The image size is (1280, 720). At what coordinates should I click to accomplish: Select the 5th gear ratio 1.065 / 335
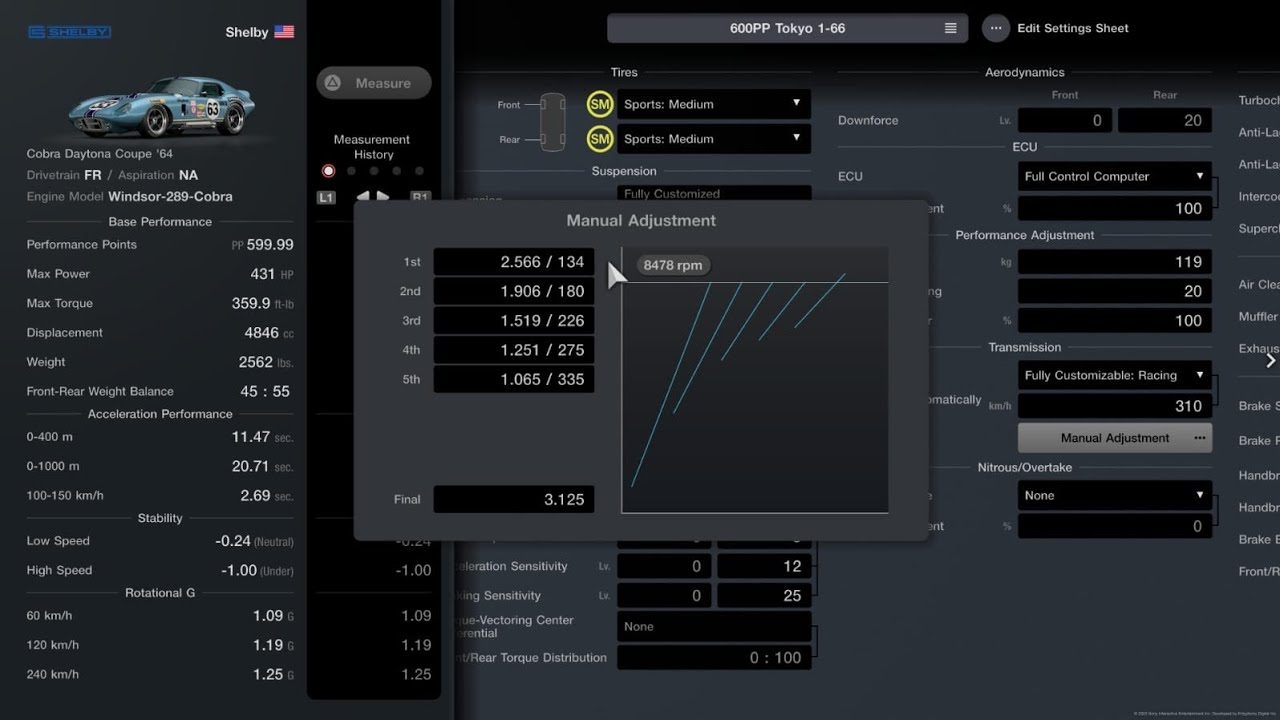(x=514, y=379)
